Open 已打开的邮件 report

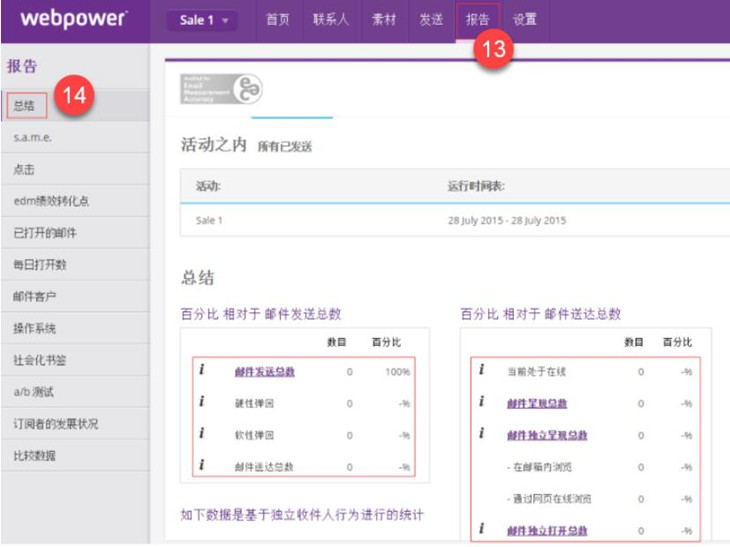pyautogui.click(x=75, y=233)
